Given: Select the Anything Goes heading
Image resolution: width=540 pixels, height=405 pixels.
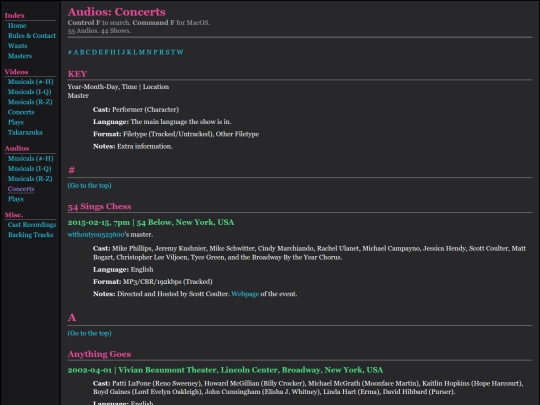Looking at the screenshot, I should (x=100, y=354).
